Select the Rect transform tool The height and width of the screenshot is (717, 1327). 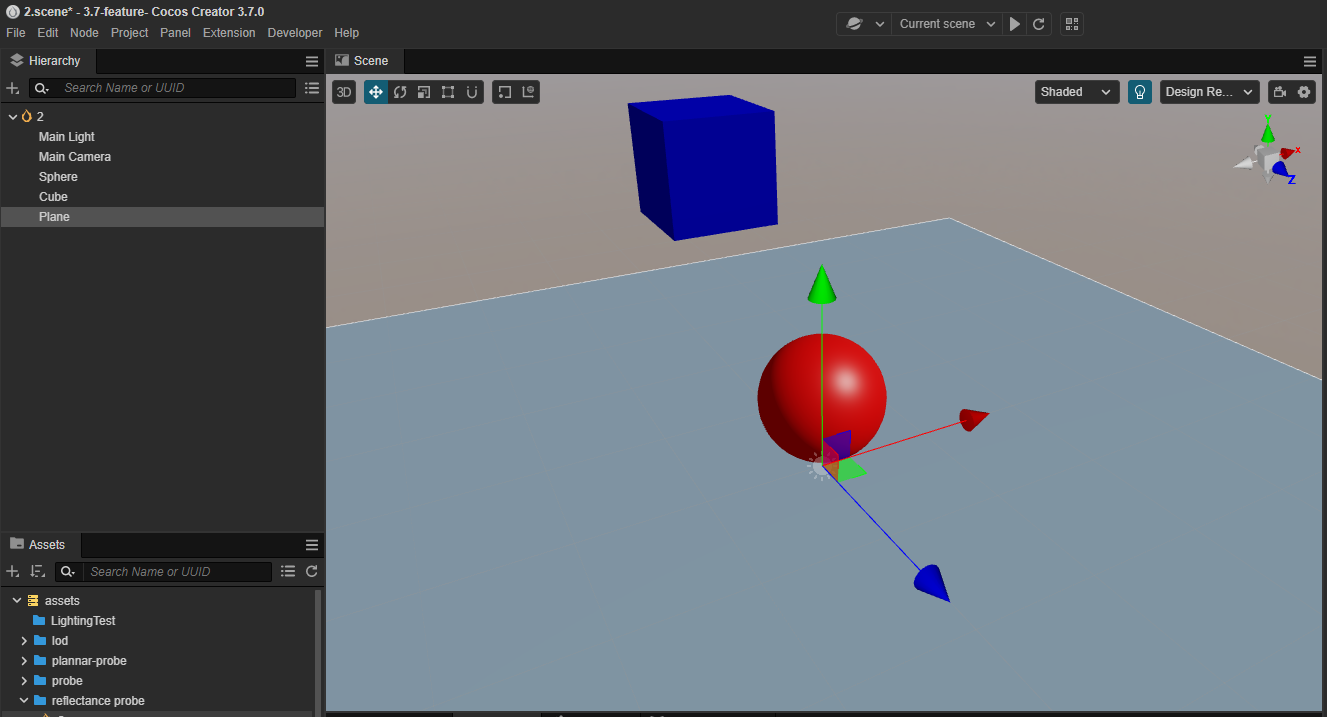[x=448, y=92]
